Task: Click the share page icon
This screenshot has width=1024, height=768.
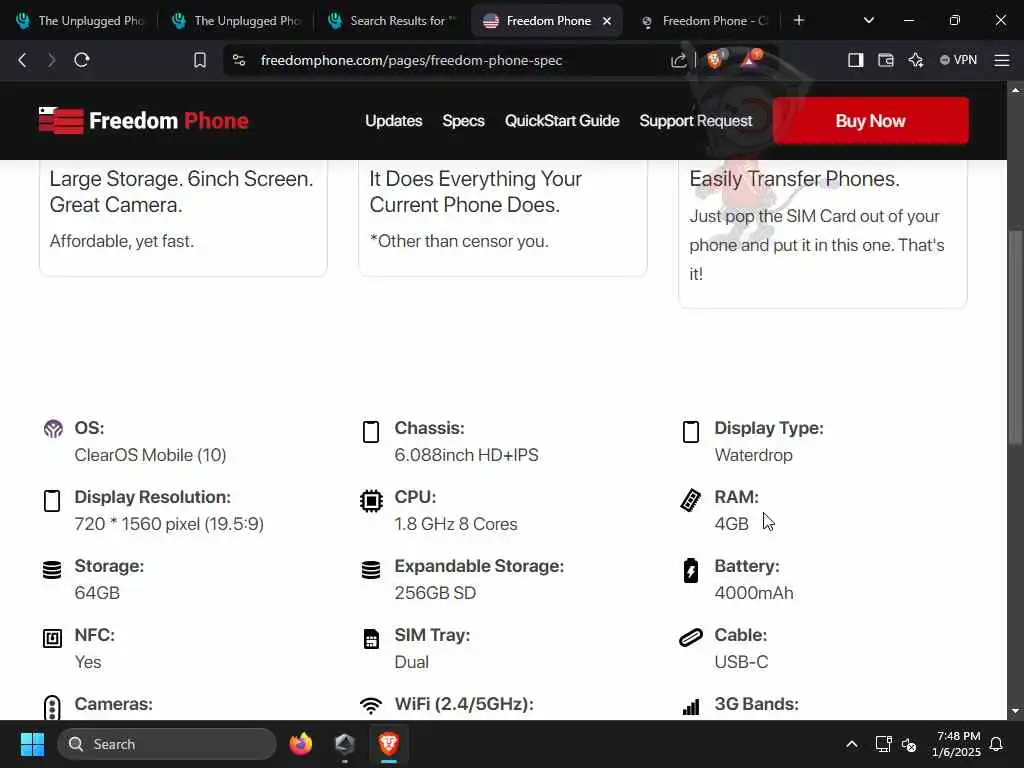Action: [679, 61]
